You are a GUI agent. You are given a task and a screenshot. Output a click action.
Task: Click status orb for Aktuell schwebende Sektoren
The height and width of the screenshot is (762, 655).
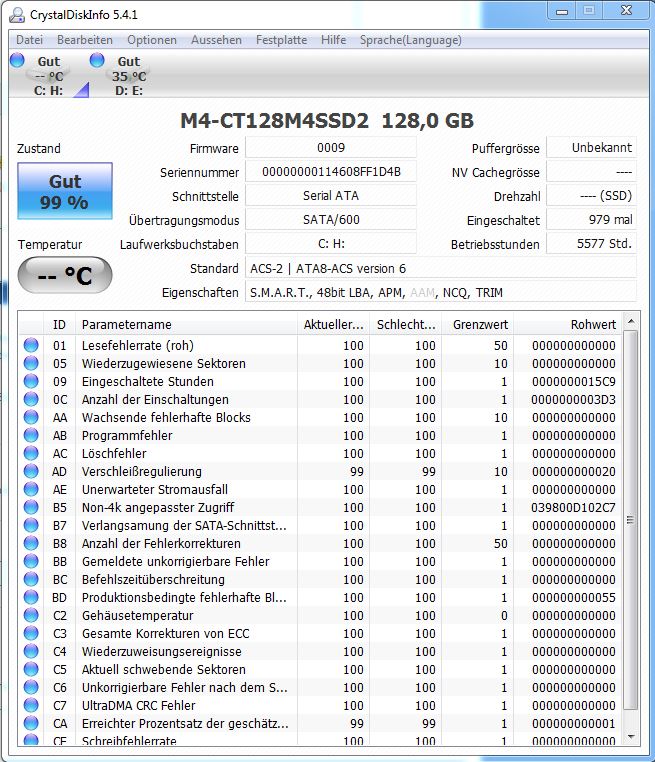31,669
